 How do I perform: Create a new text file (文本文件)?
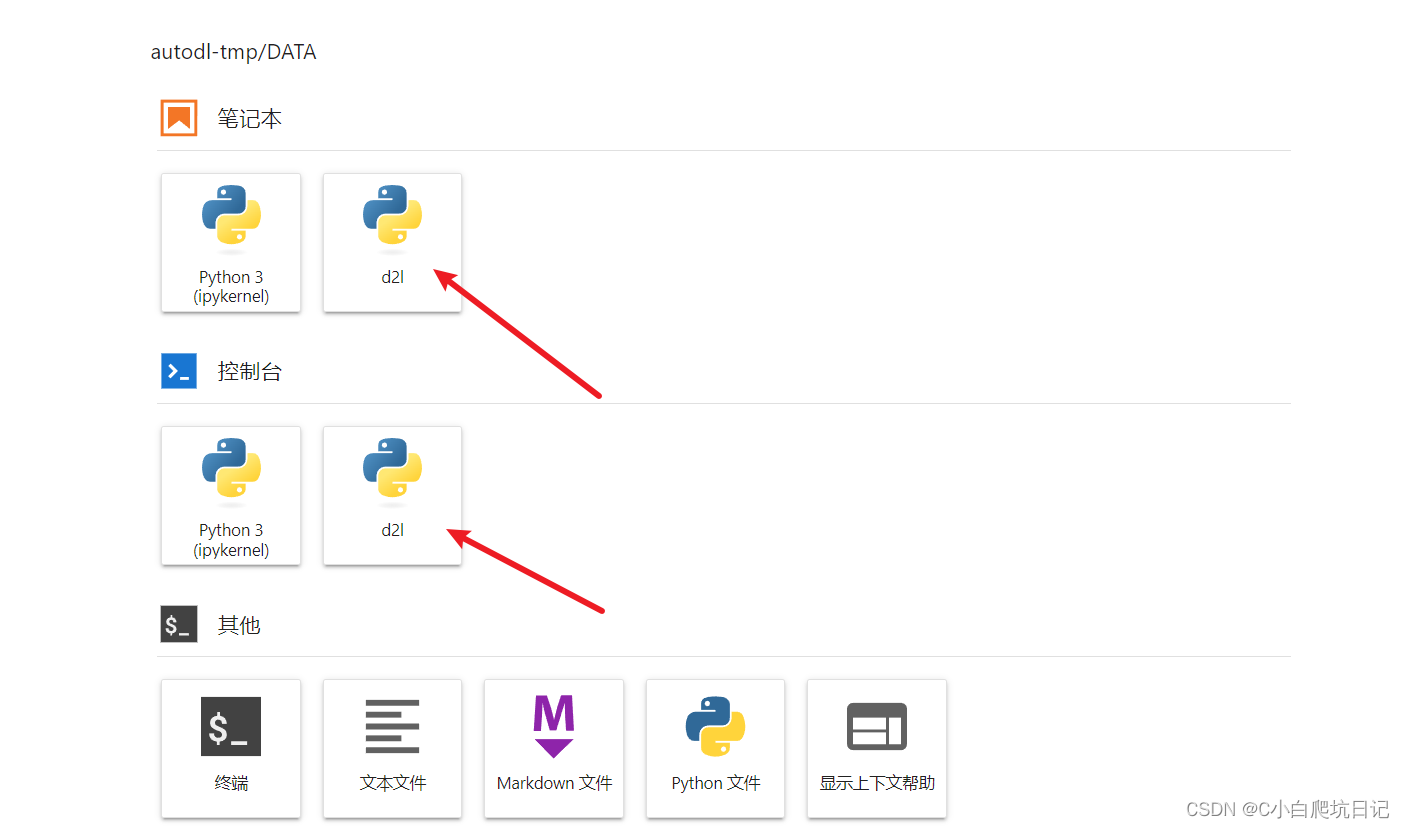[x=392, y=749]
